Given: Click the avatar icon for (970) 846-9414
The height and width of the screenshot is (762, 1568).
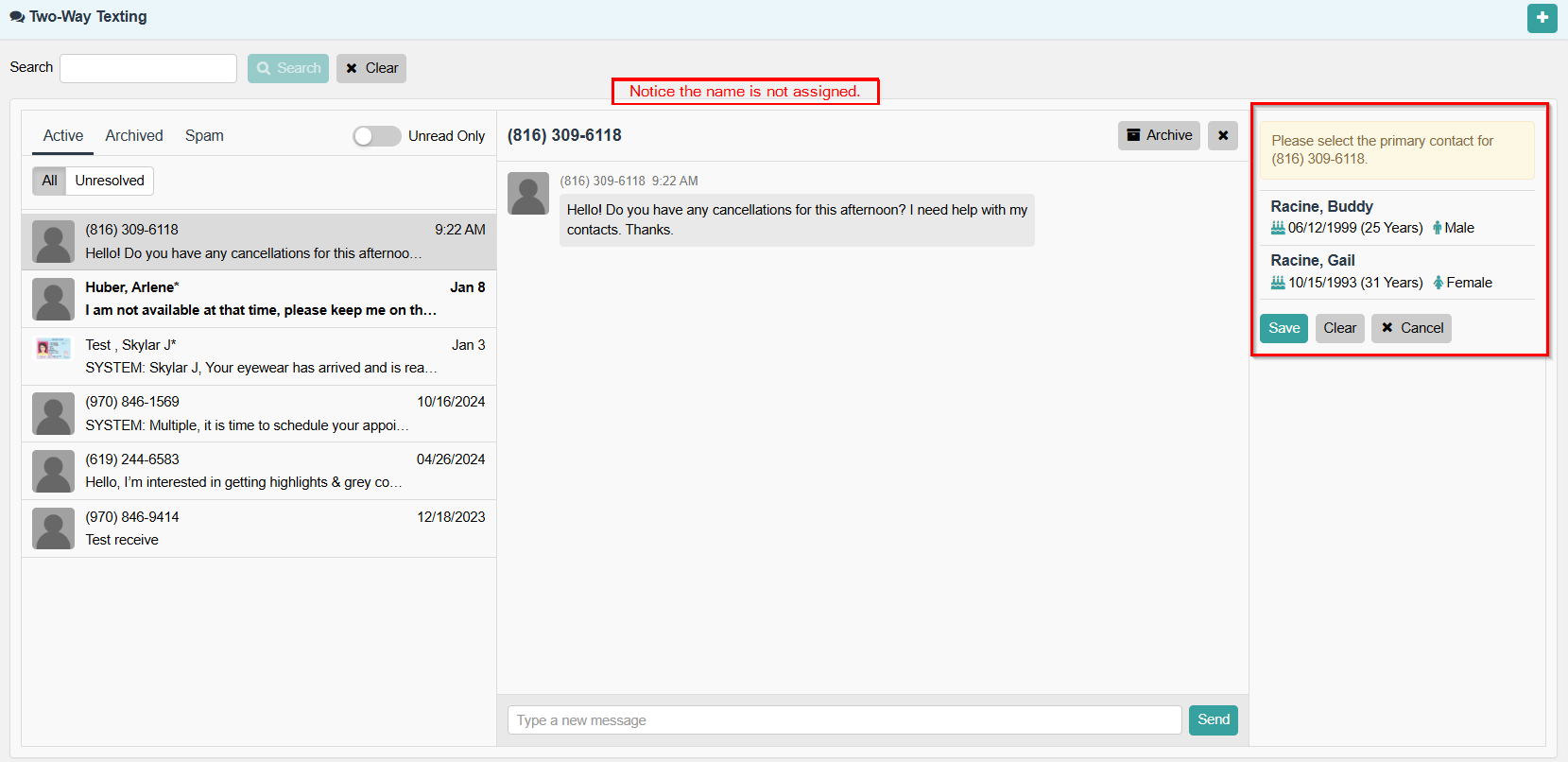Looking at the screenshot, I should (53, 528).
